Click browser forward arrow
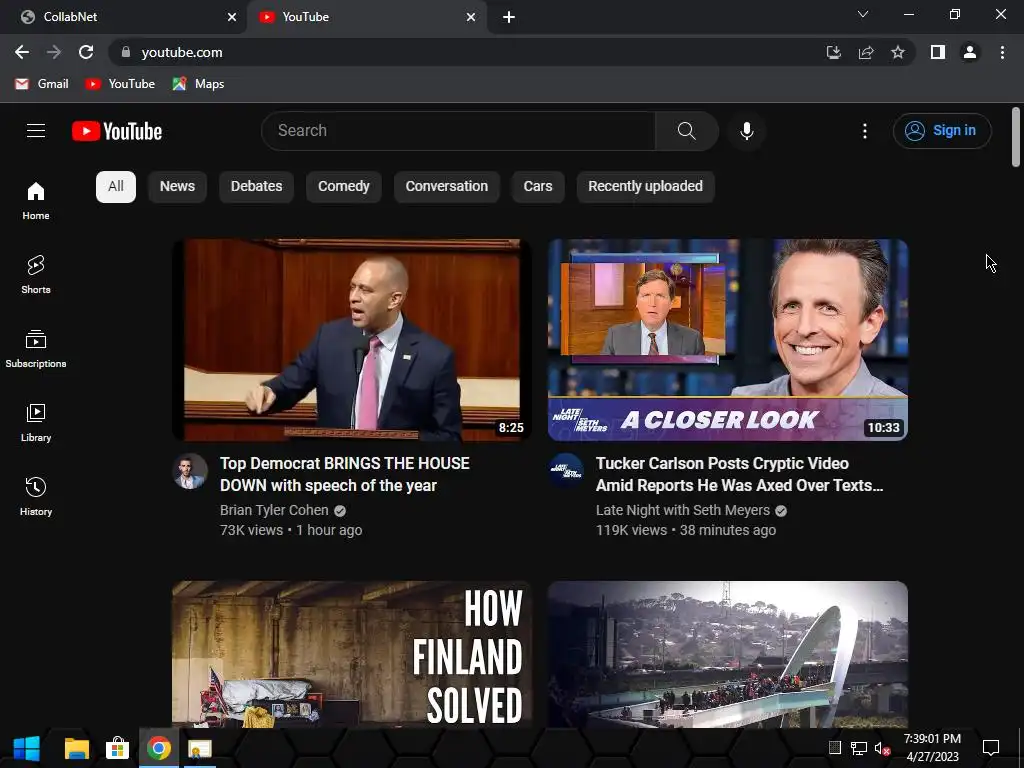The width and height of the screenshot is (1024, 768). click(54, 52)
